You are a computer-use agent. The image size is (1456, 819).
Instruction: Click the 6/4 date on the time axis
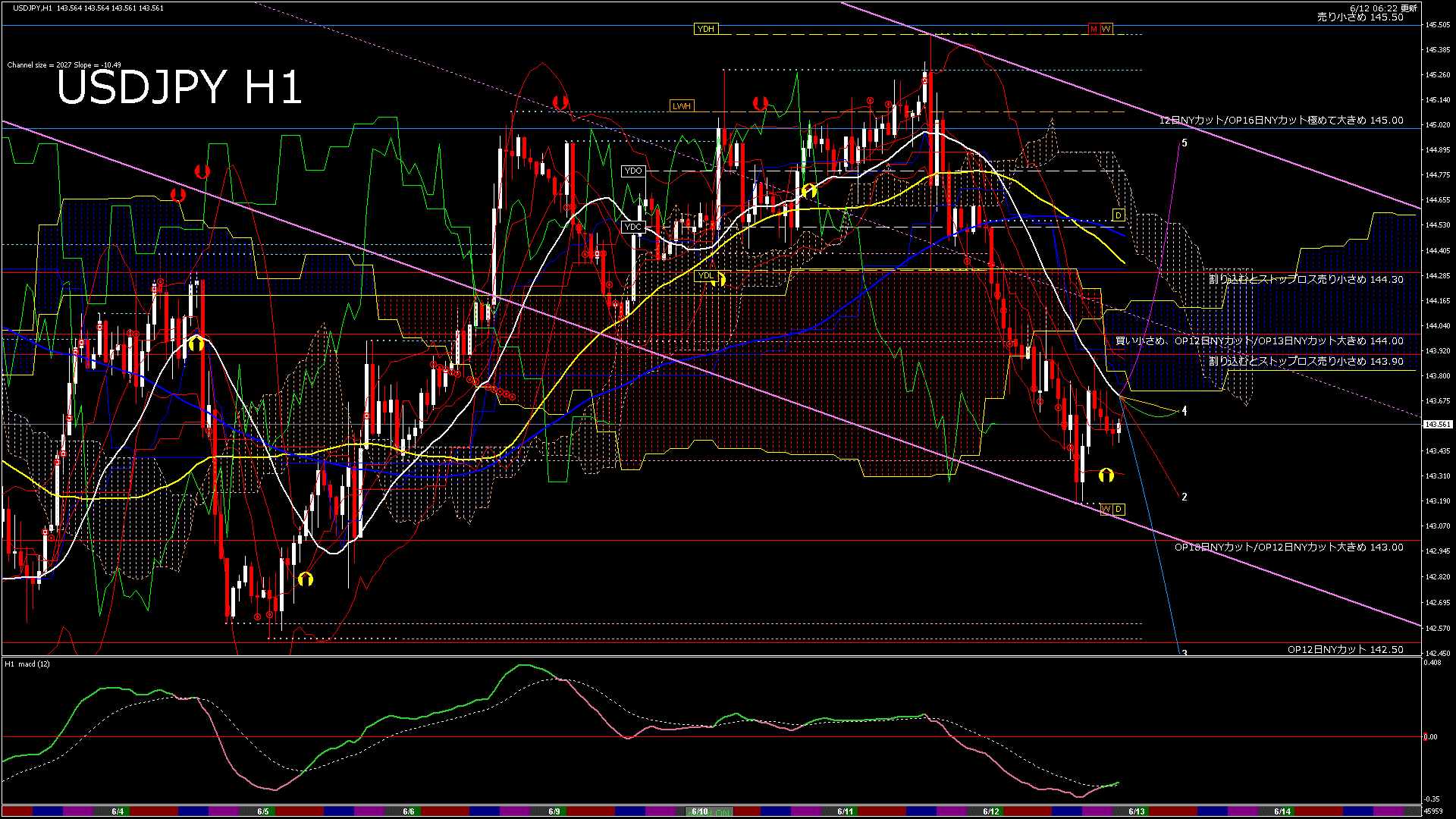pyautogui.click(x=118, y=811)
